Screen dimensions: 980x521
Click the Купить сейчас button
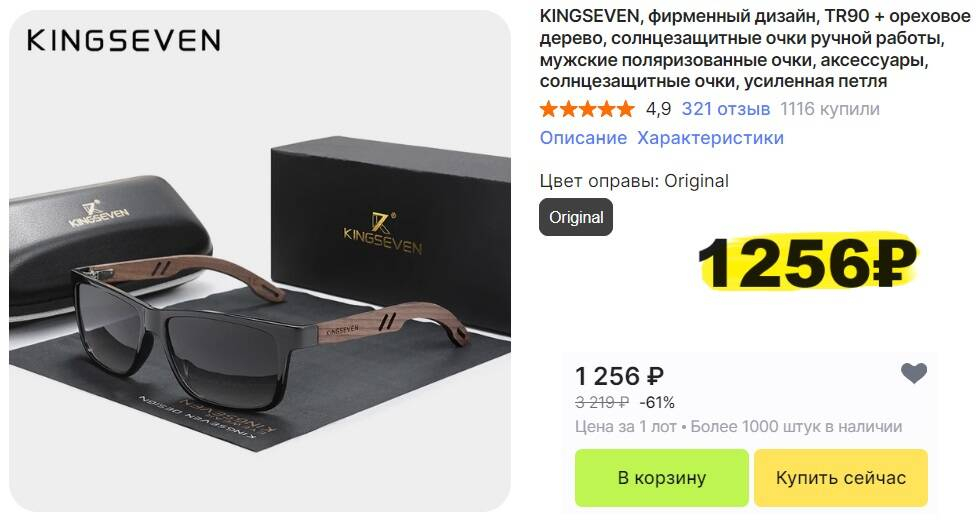841,478
